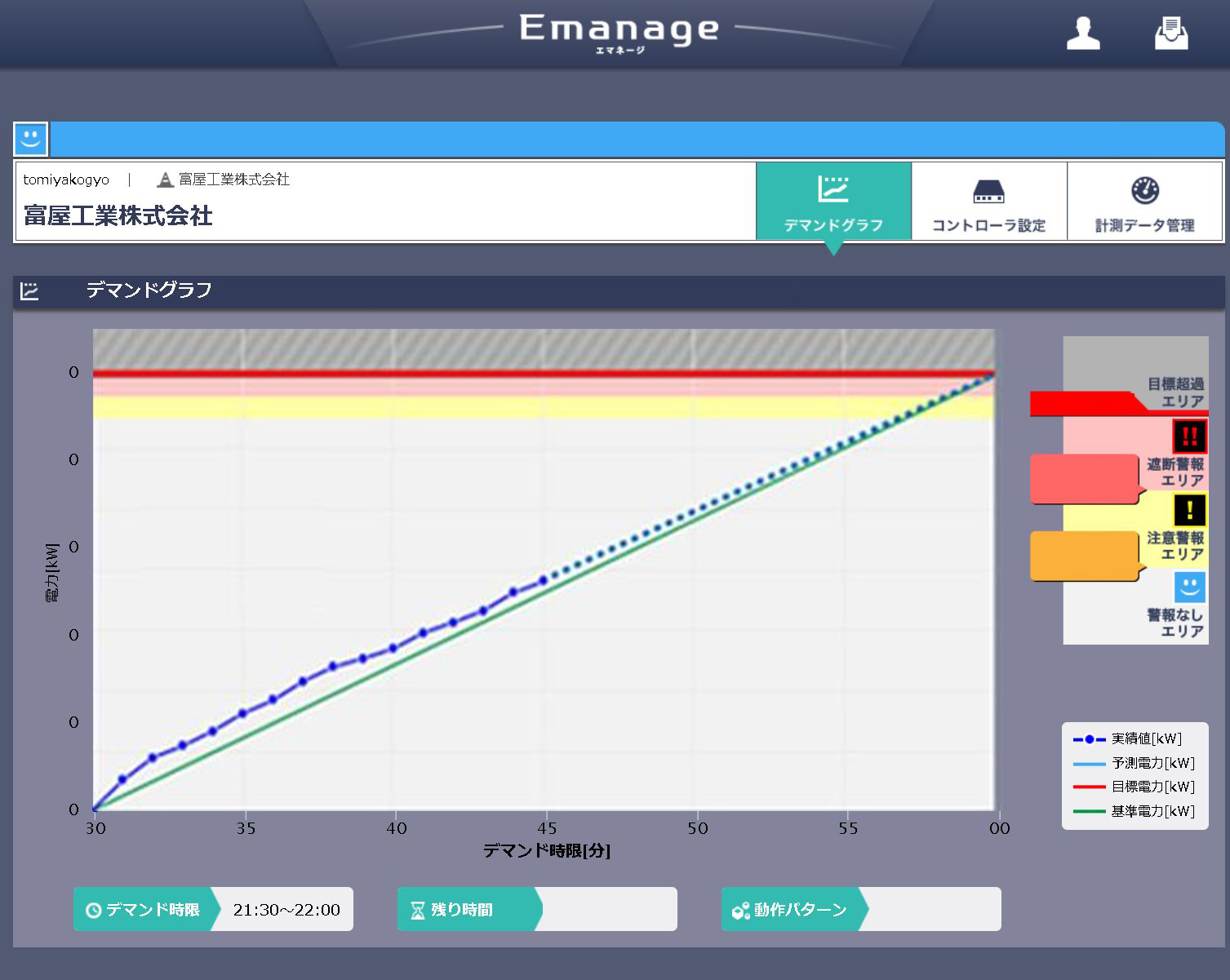Click the last measured data point at minute 45
Screen dimensions: 1230x980
pyautogui.click(x=544, y=581)
